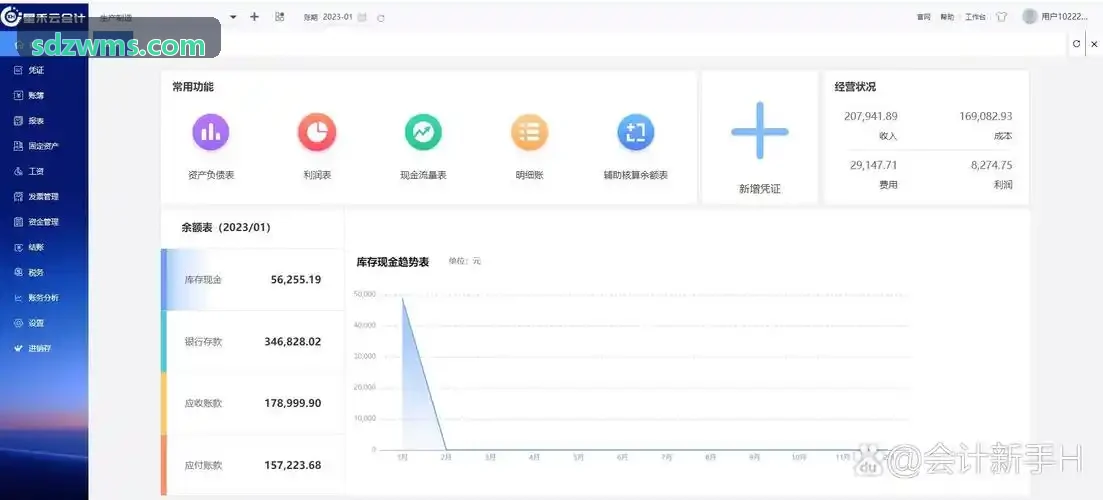
Task: Select the 应收账款 balance row
Action: (x=253, y=404)
